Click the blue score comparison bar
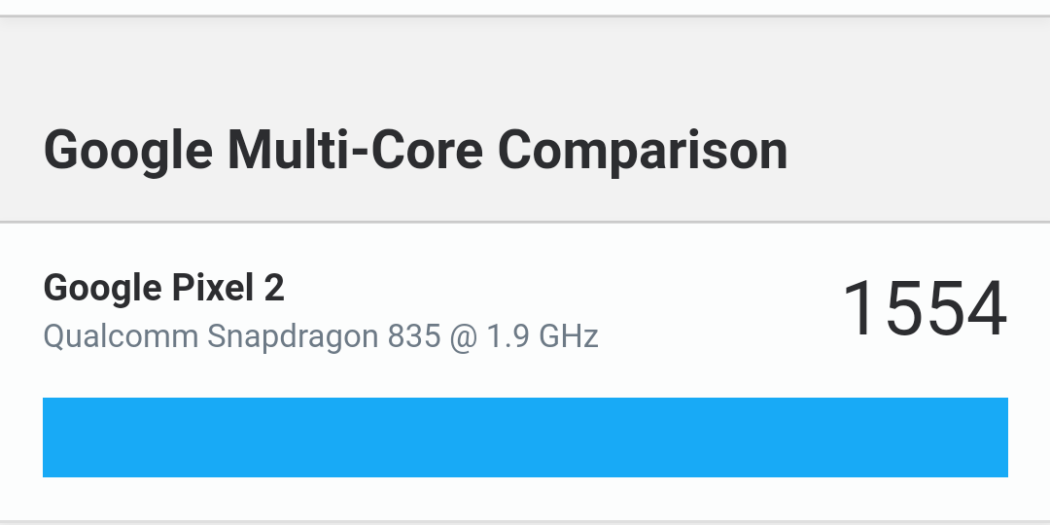Screen dimensions: 1050x525 tap(525, 437)
